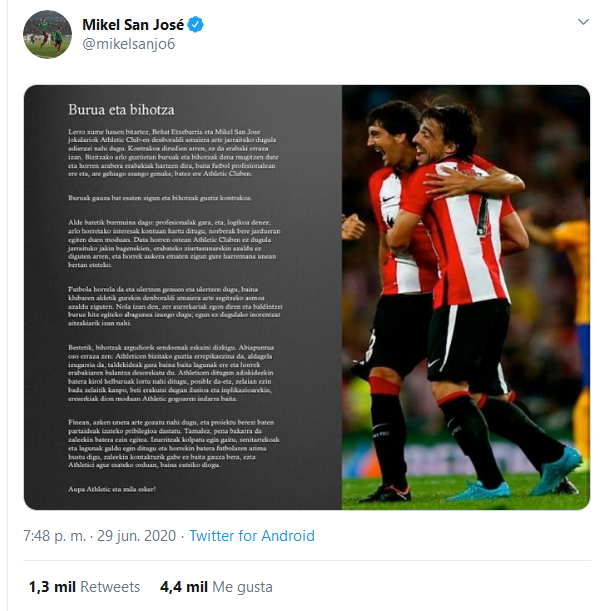This screenshot has height=611, width=601.
Task: Click the 29 jun. 2020 date
Action: click(136, 536)
